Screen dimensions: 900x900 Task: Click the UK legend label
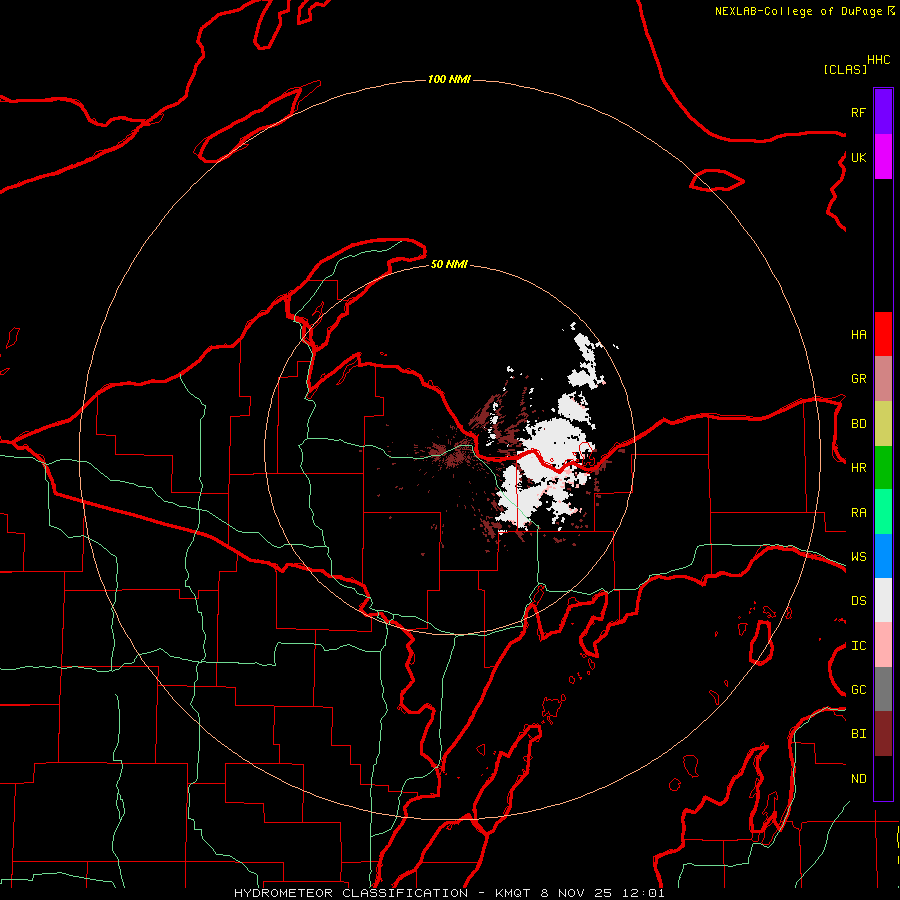858,157
